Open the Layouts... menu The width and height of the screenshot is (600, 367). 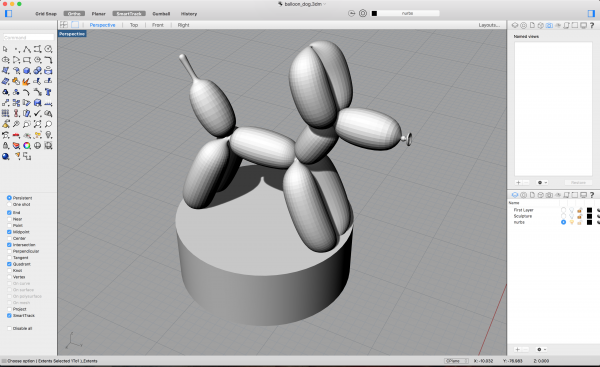tap(489, 25)
